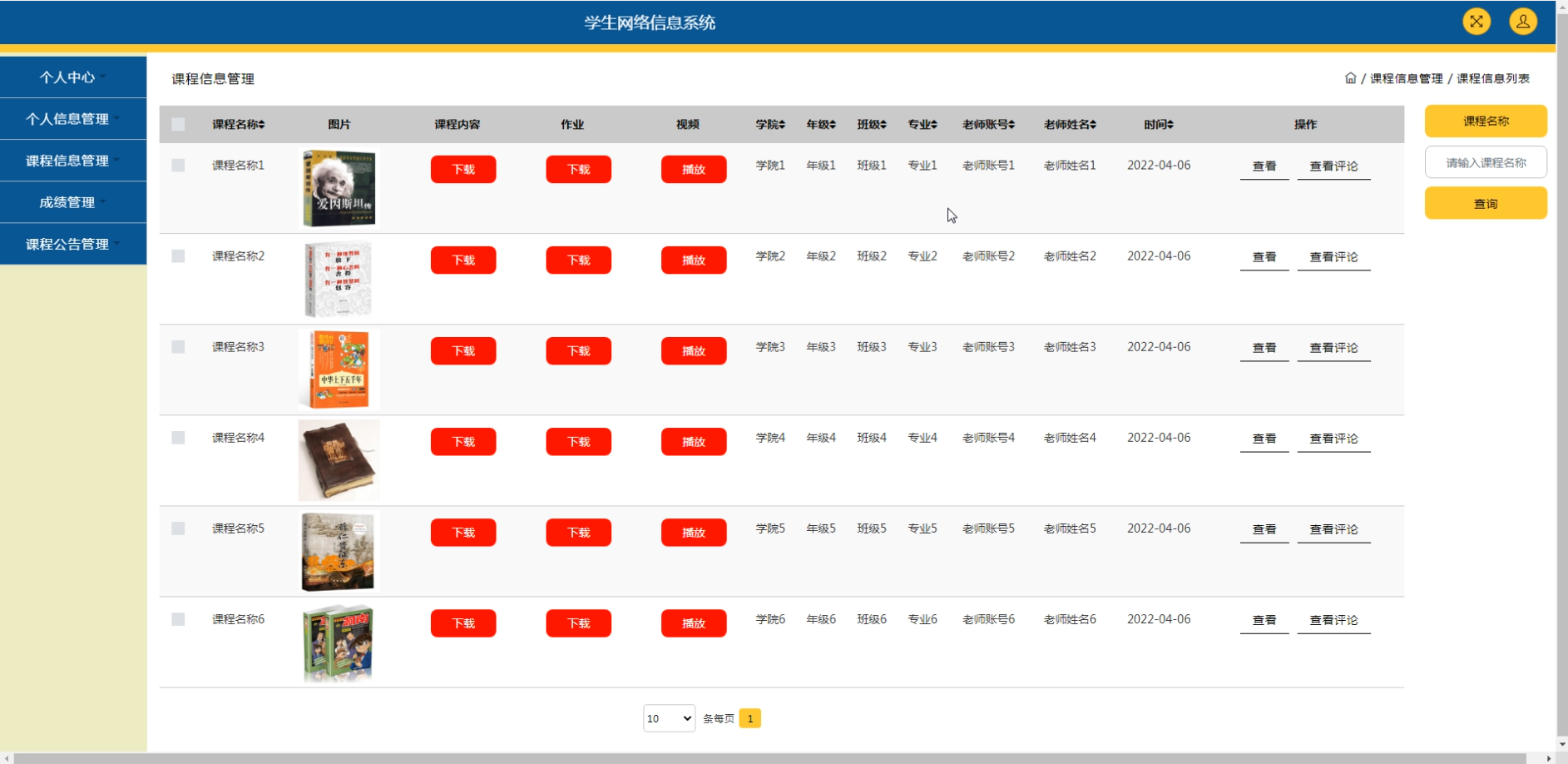
Task: Open the 中华上下五千年 orange book thumbnail
Action: [x=339, y=370]
